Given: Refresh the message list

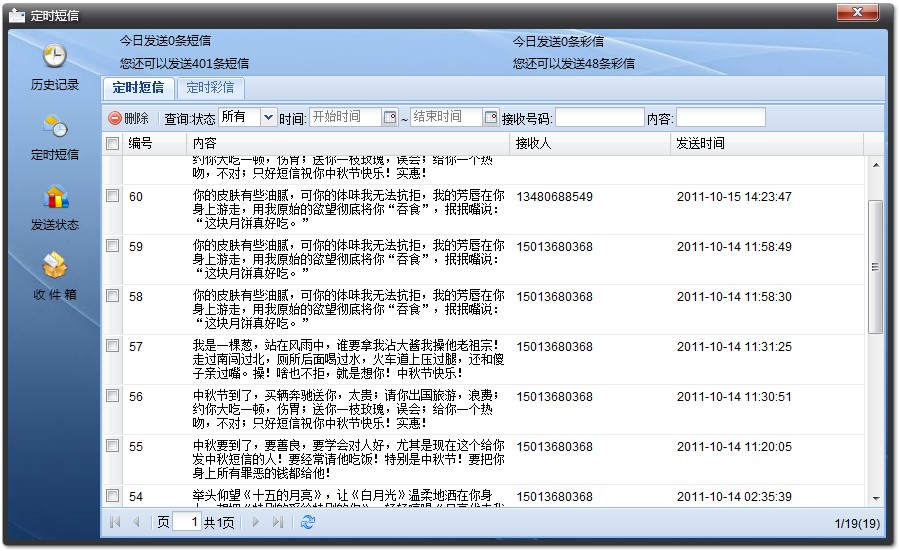Looking at the screenshot, I should click(x=307, y=522).
